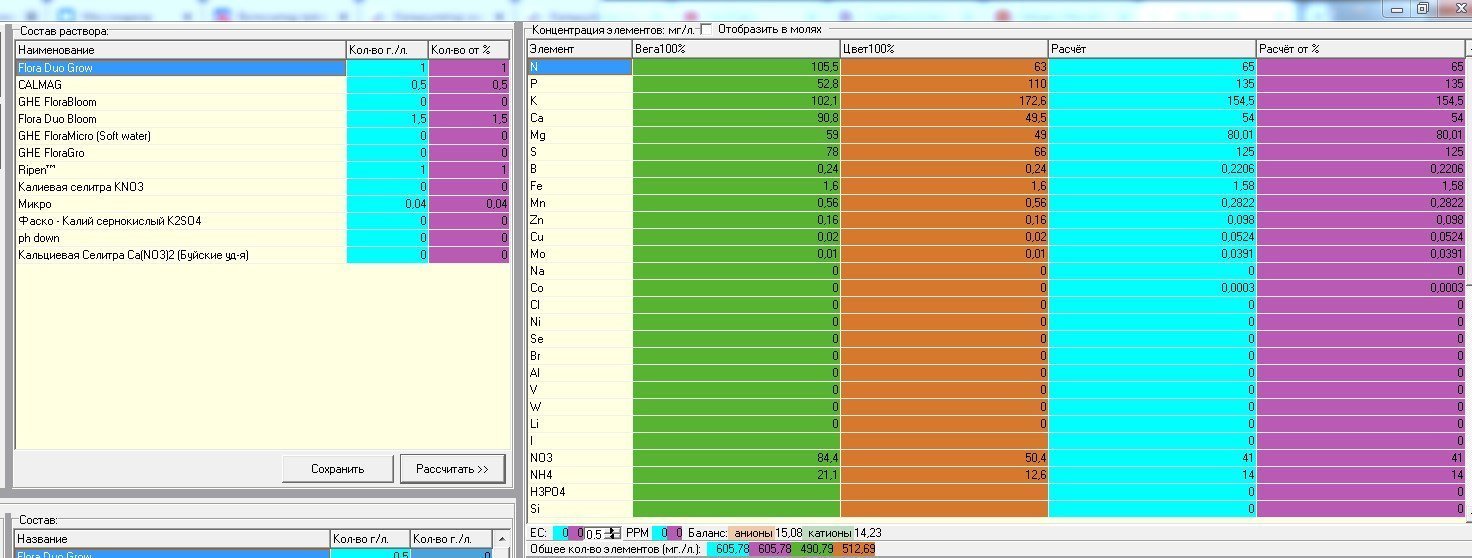The image size is (1472, 558).
Task: Select the GHE FloraBloom row
Action: point(181,102)
